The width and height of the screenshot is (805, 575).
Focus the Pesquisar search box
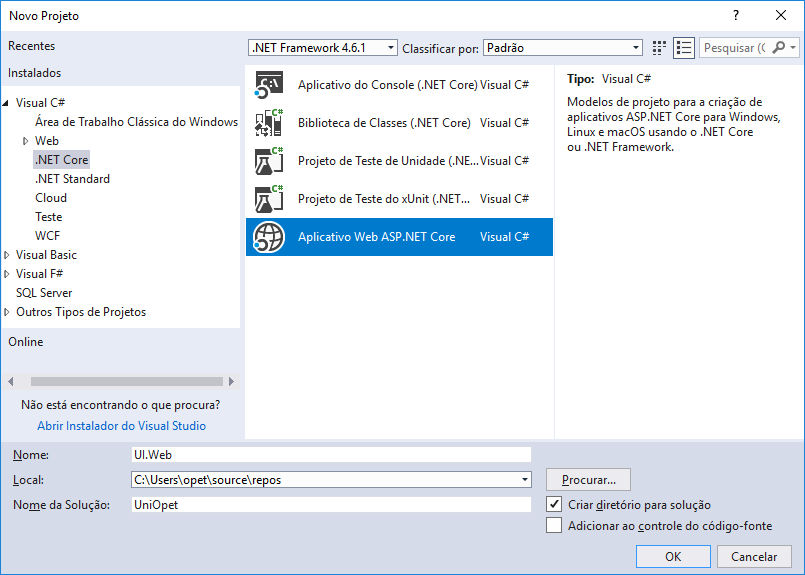point(735,48)
